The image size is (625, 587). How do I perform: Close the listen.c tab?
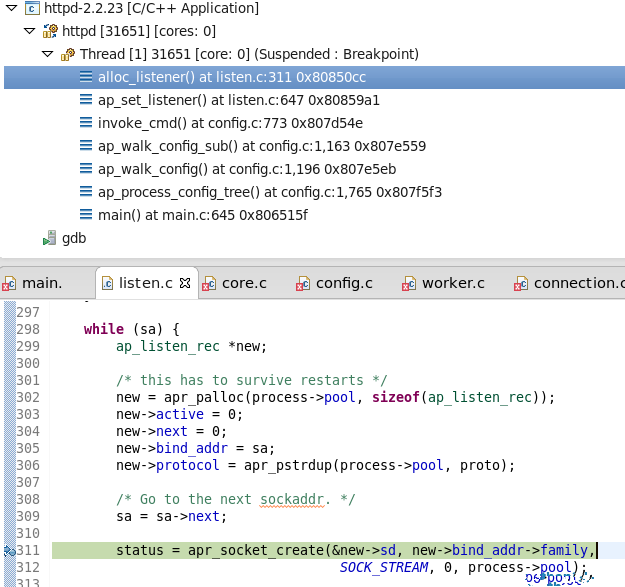coord(185,283)
